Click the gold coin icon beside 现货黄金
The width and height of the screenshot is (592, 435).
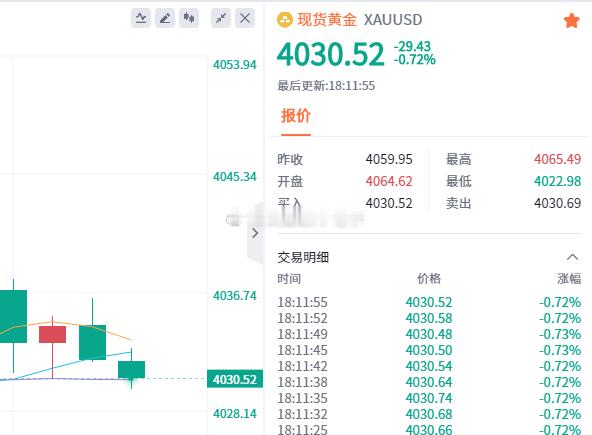[x=285, y=20]
